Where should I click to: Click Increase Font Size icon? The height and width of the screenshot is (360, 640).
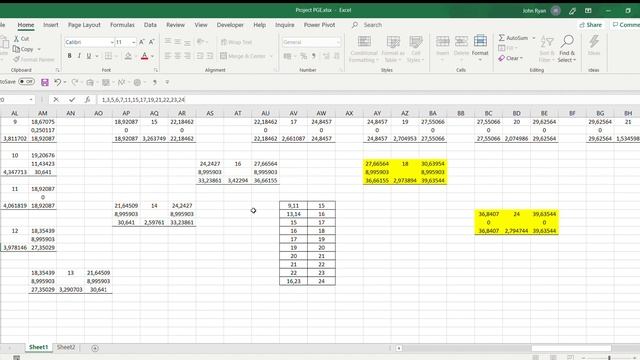(142, 42)
